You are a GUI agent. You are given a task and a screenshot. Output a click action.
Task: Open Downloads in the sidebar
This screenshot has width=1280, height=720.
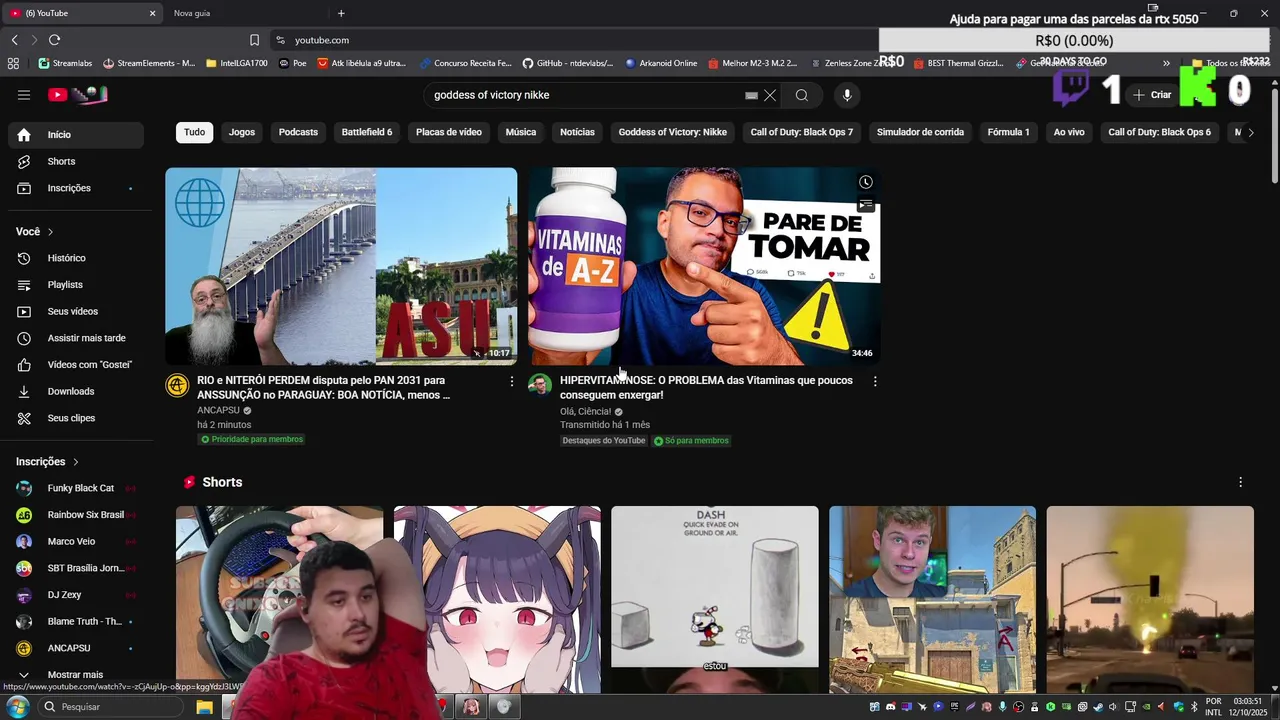click(76, 391)
